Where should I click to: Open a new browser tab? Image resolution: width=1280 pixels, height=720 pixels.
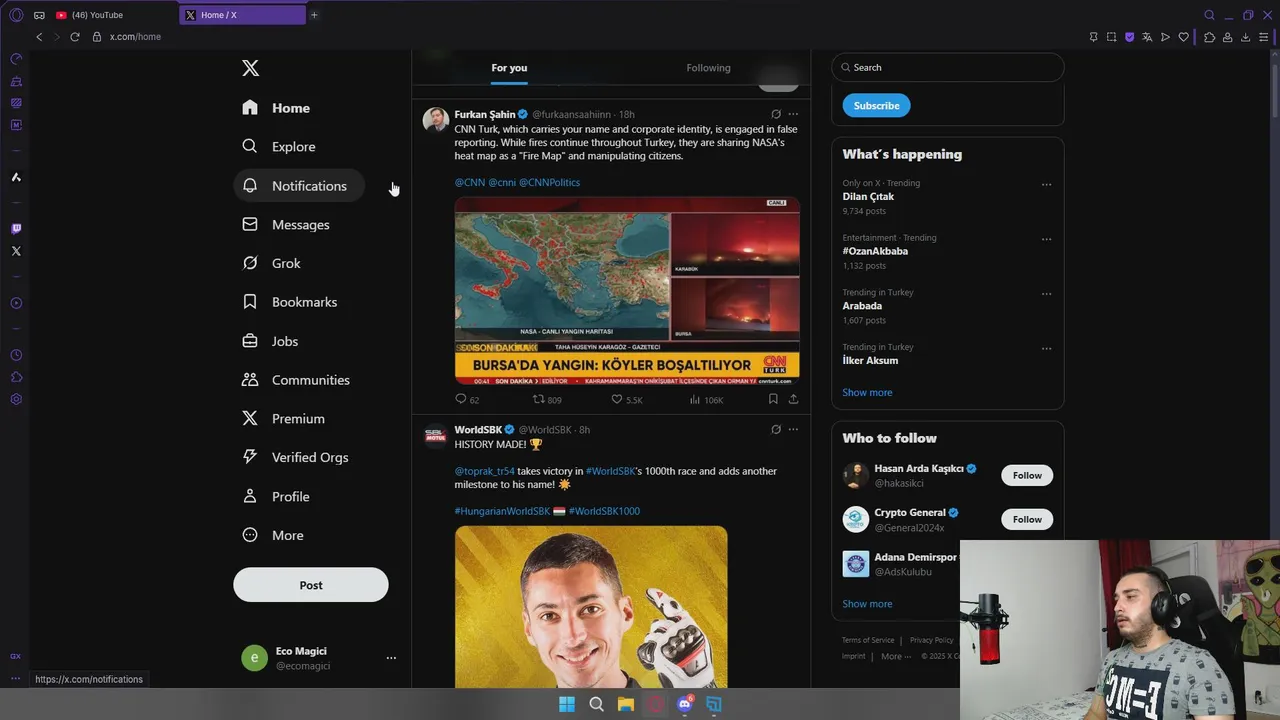[314, 15]
